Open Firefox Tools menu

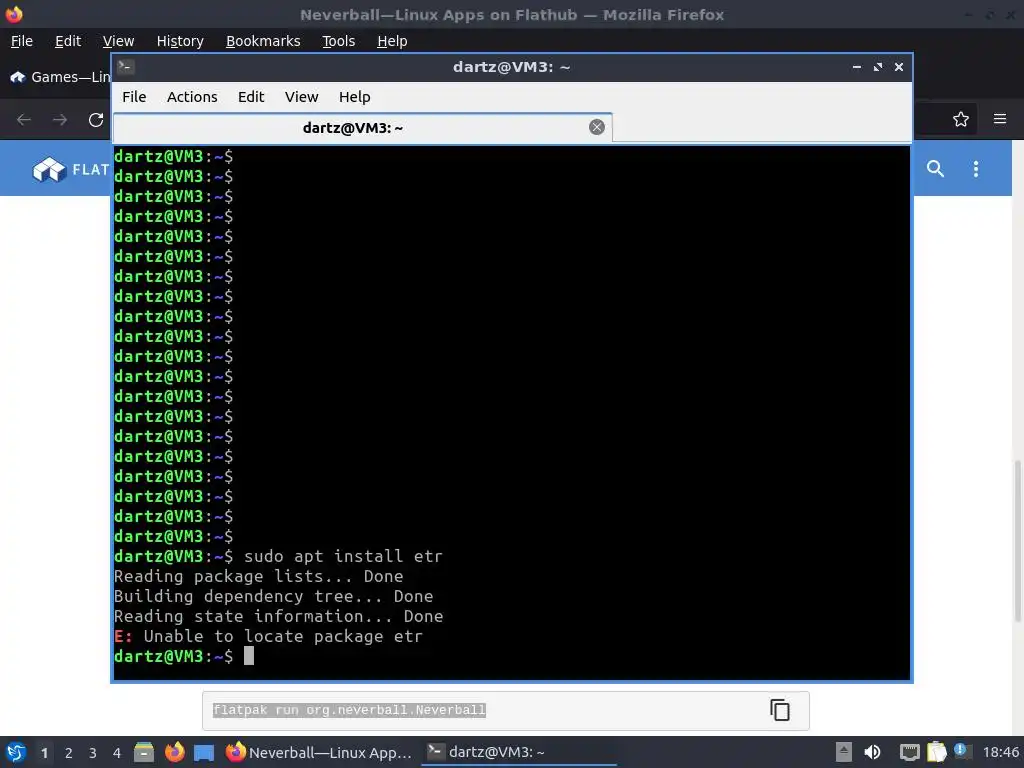(338, 41)
